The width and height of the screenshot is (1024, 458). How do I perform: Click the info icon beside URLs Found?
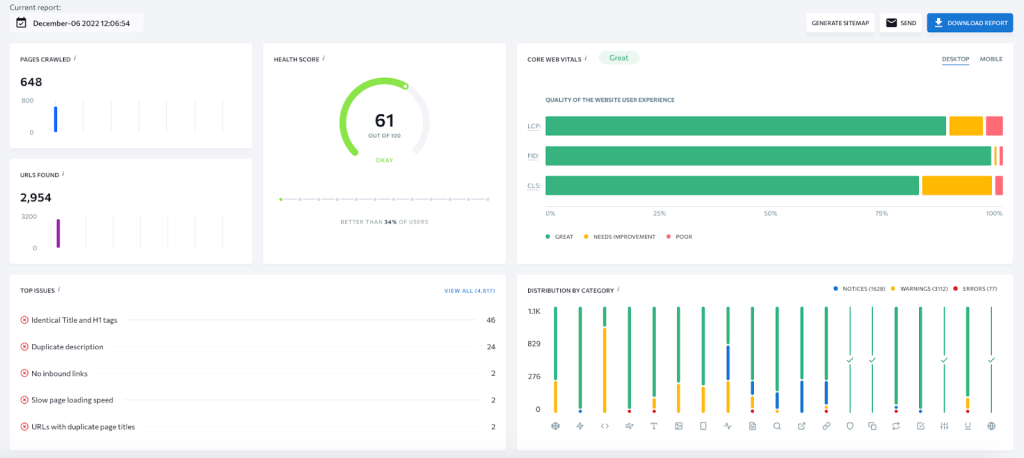(63, 174)
